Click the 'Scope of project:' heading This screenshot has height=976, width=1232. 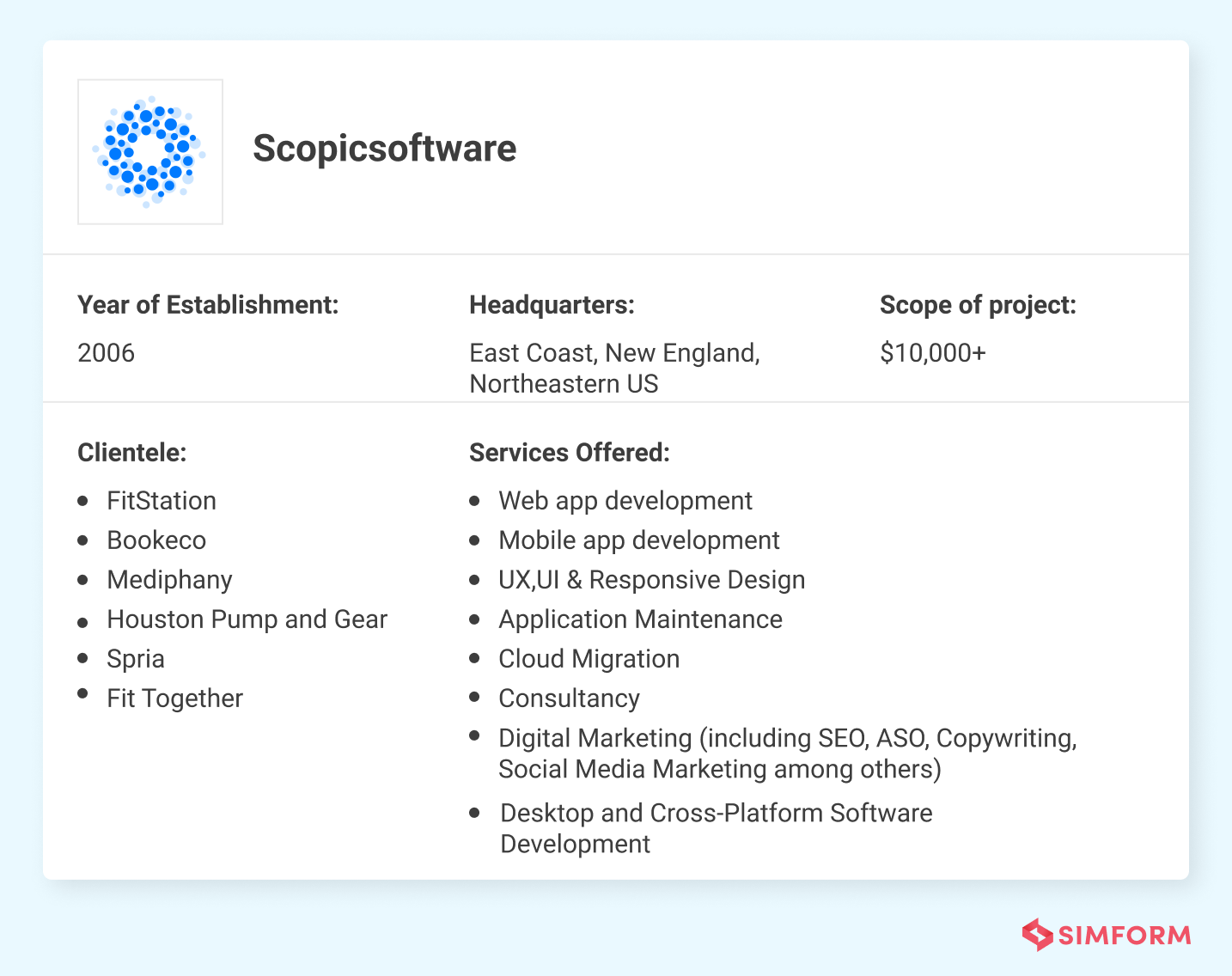(x=978, y=305)
